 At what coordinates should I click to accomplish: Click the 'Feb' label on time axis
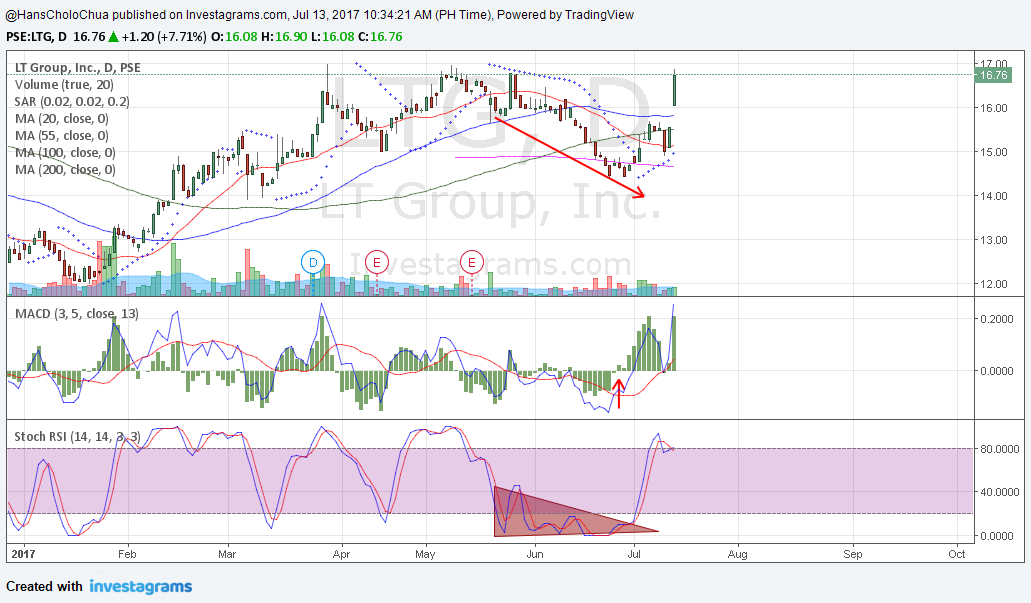pos(127,554)
